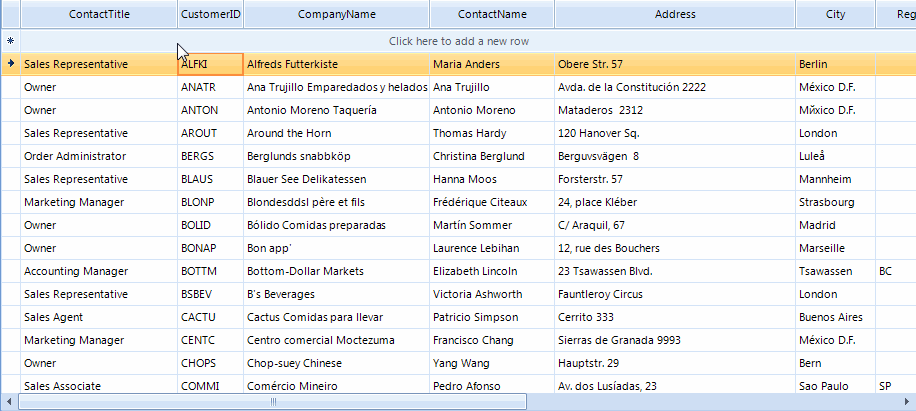Sort by the ContactTitle column header
Image resolution: width=916 pixels, height=411 pixels.
(98, 15)
